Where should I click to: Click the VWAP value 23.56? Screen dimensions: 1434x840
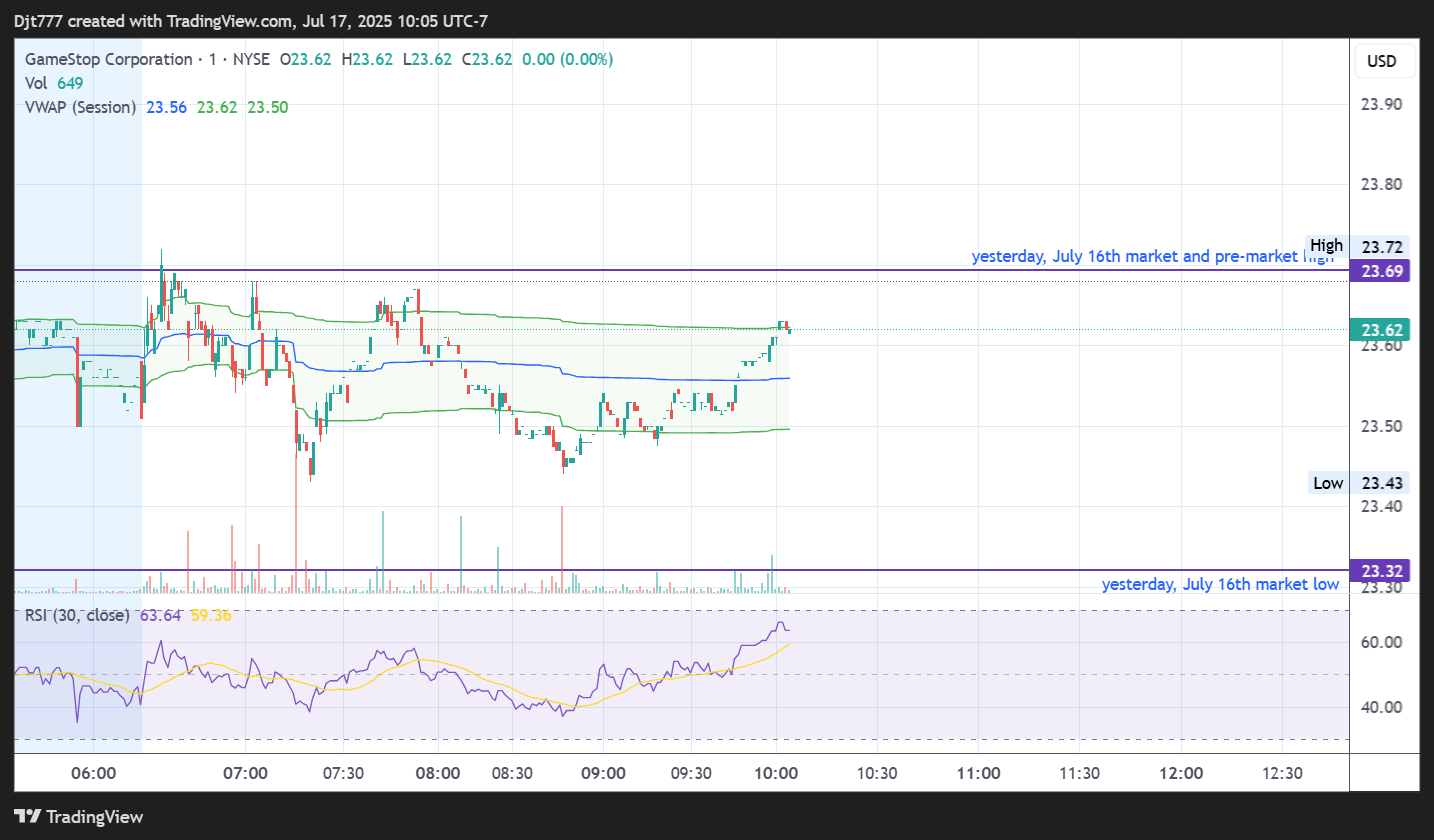[x=166, y=107]
